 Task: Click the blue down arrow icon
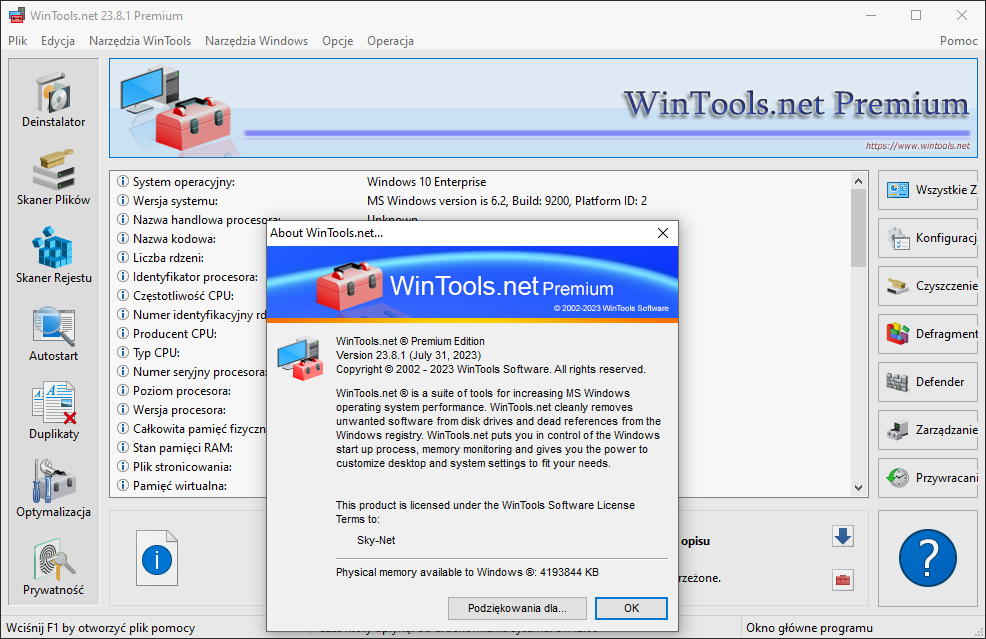tap(843, 536)
